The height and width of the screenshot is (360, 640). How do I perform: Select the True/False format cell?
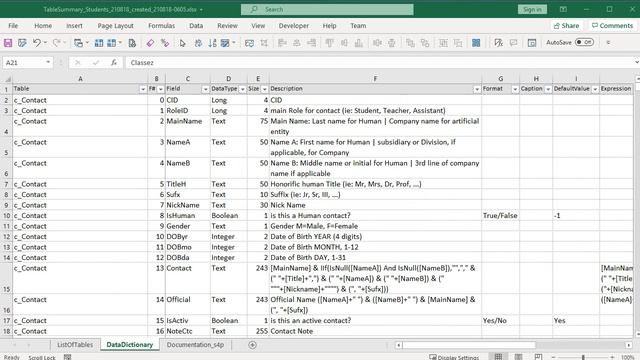click(x=500, y=216)
